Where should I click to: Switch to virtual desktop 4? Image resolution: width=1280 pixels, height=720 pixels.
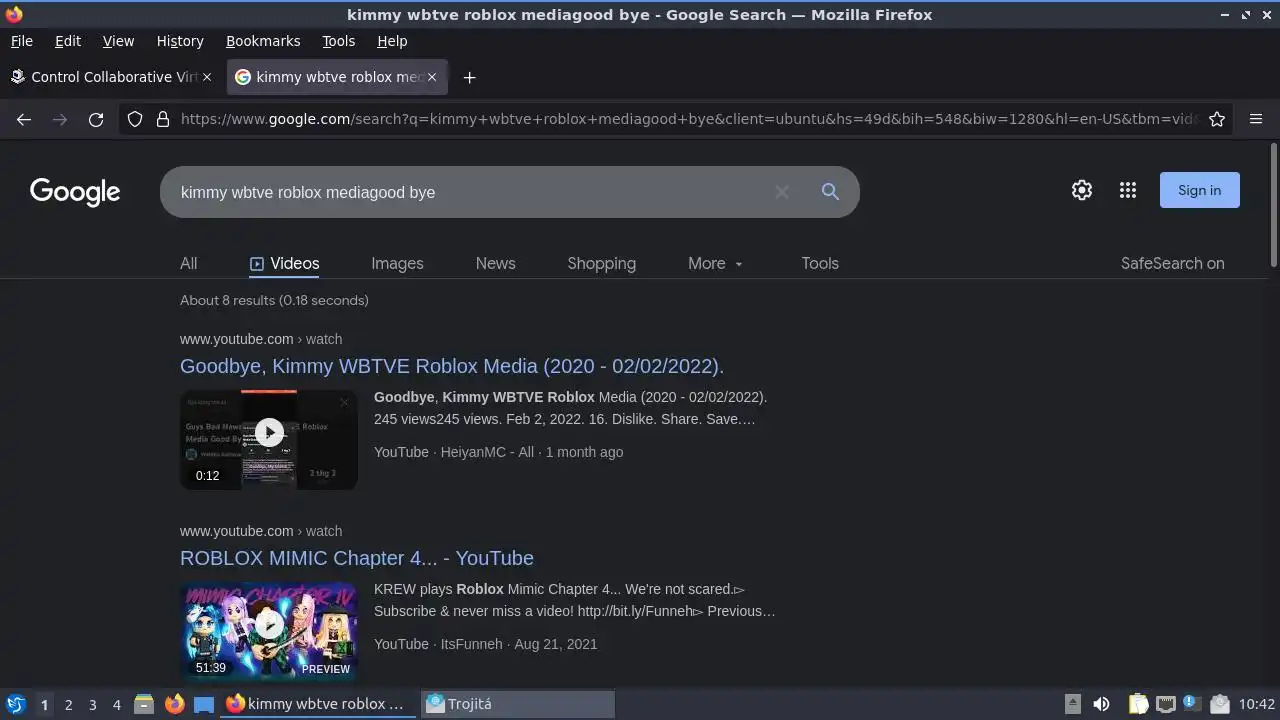pyautogui.click(x=116, y=704)
